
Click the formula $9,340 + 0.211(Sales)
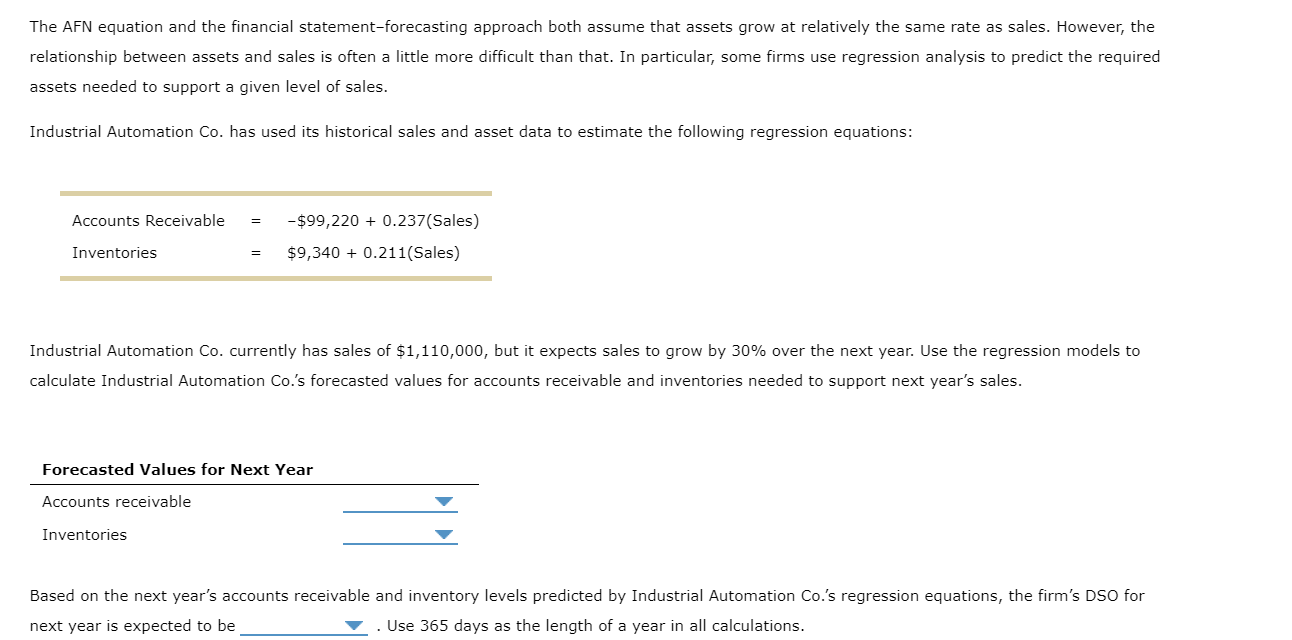click(373, 253)
